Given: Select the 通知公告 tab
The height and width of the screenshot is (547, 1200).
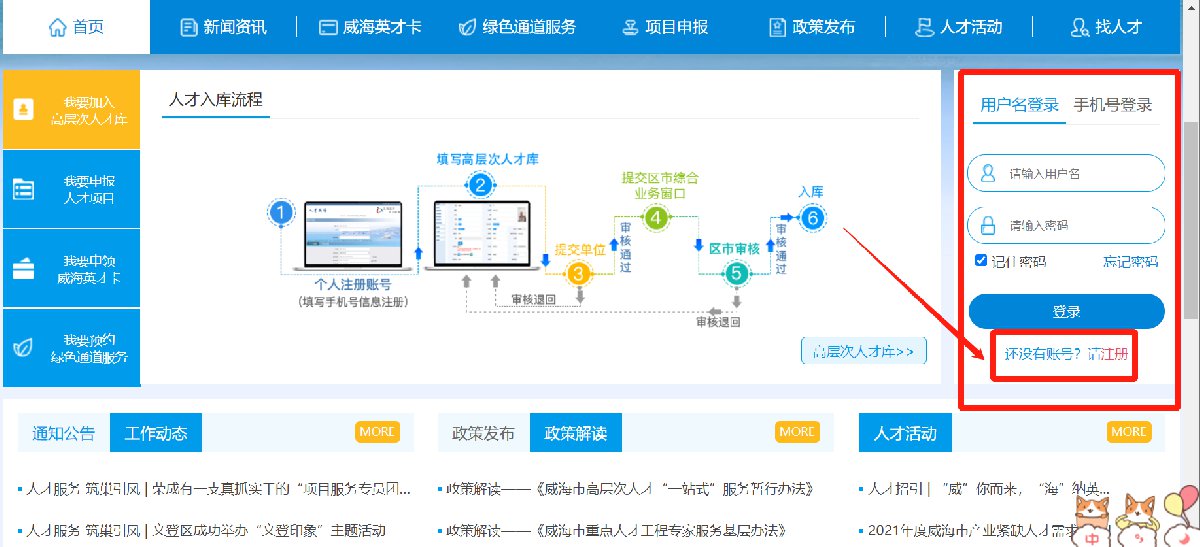Looking at the screenshot, I should [x=64, y=433].
